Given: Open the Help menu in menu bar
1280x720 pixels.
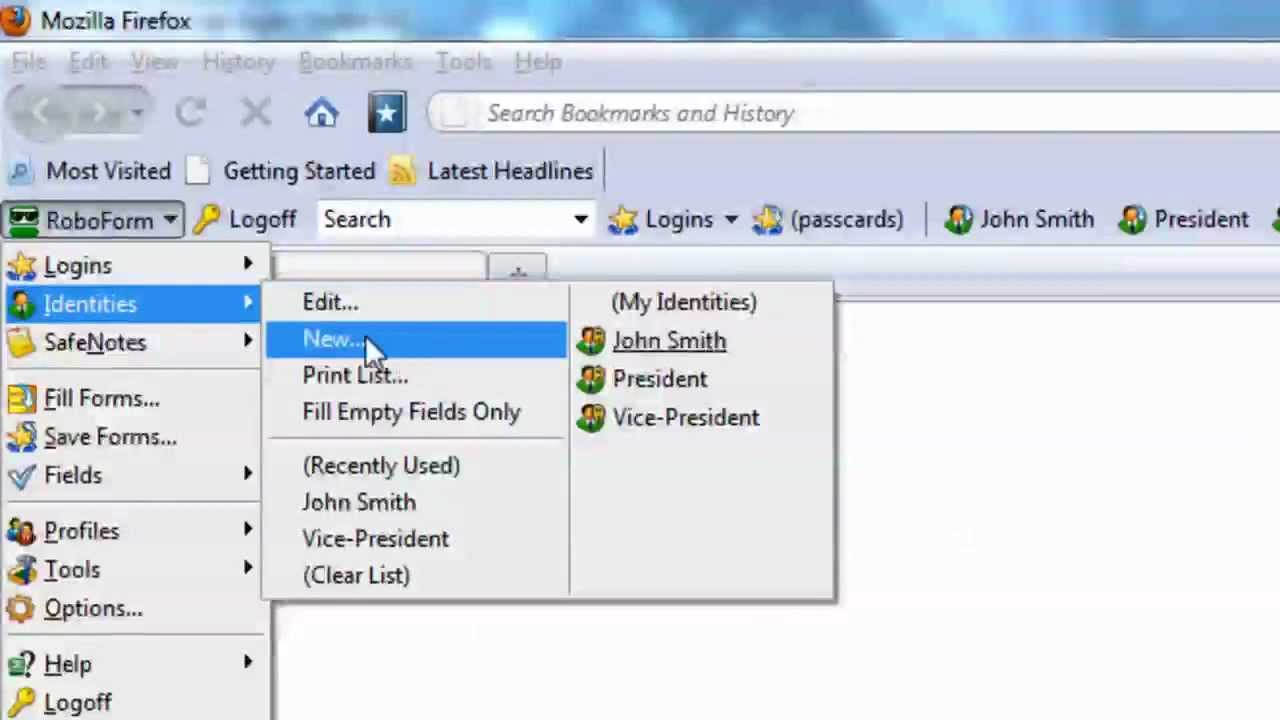Looking at the screenshot, I should pos(538,62).
